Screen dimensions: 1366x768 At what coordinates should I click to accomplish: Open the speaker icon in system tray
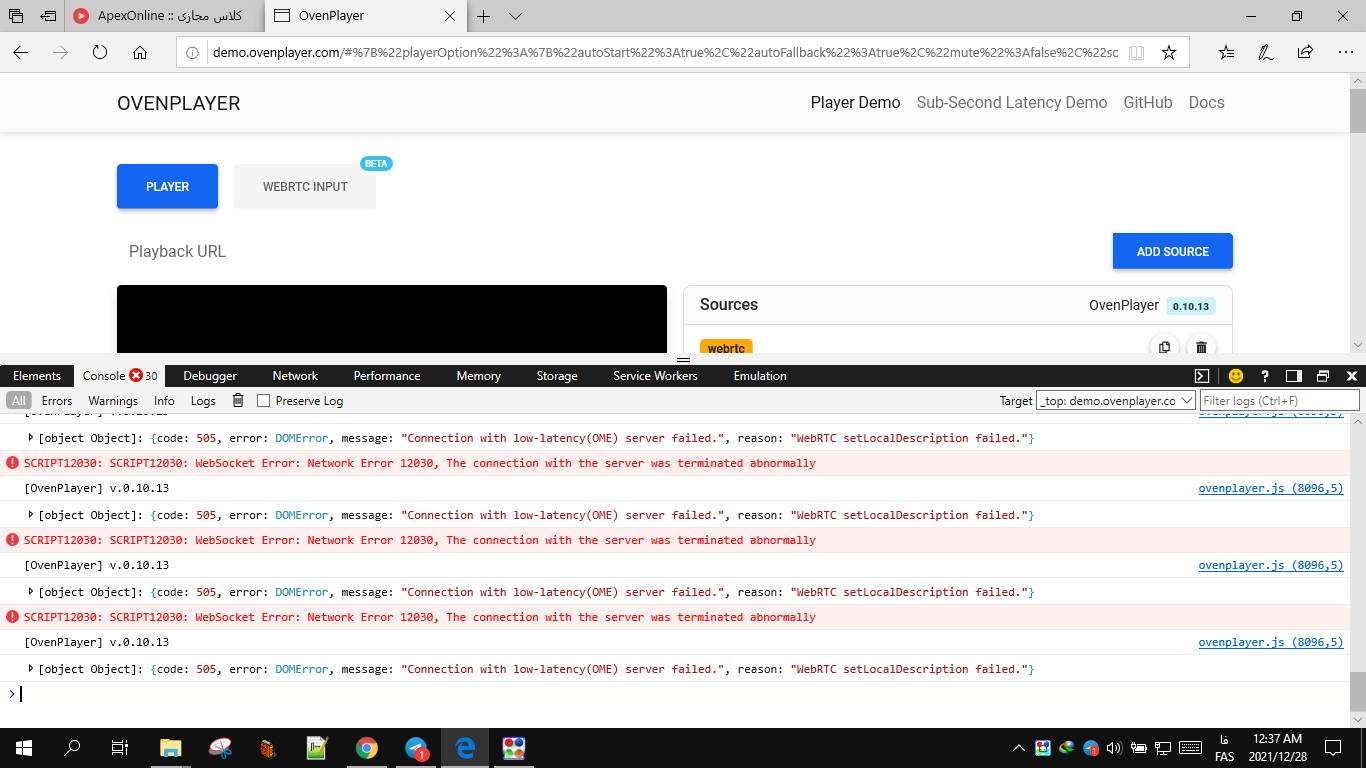click(1113, 747)
